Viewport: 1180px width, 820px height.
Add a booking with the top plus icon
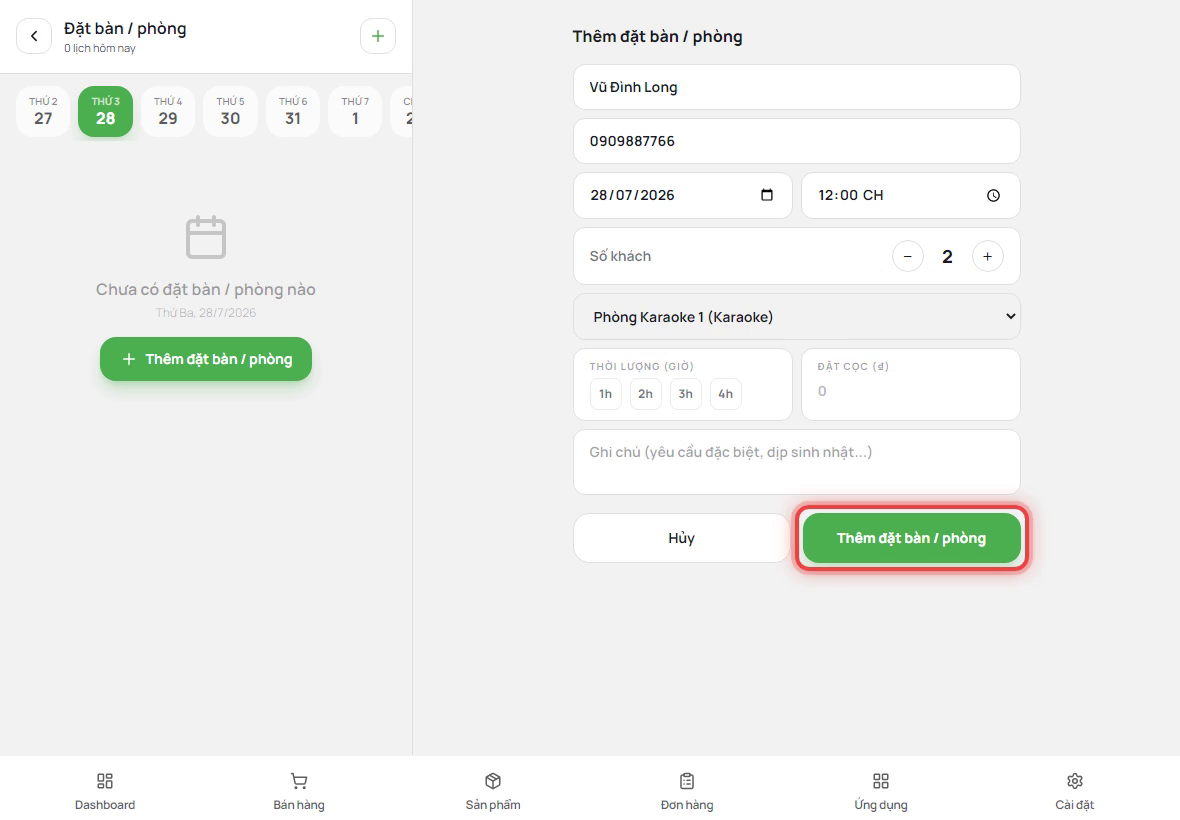tap(378, 36)
